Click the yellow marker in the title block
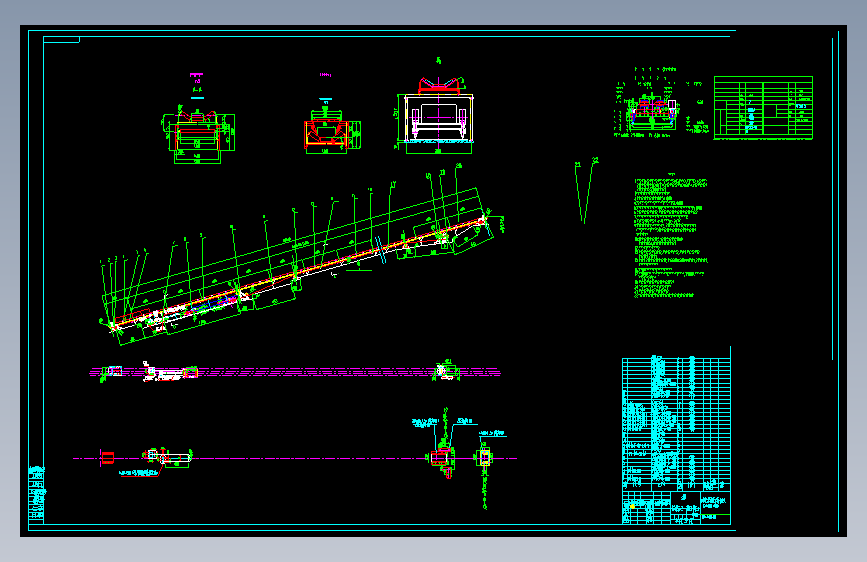Screen dimensions: 867x562 632,506
